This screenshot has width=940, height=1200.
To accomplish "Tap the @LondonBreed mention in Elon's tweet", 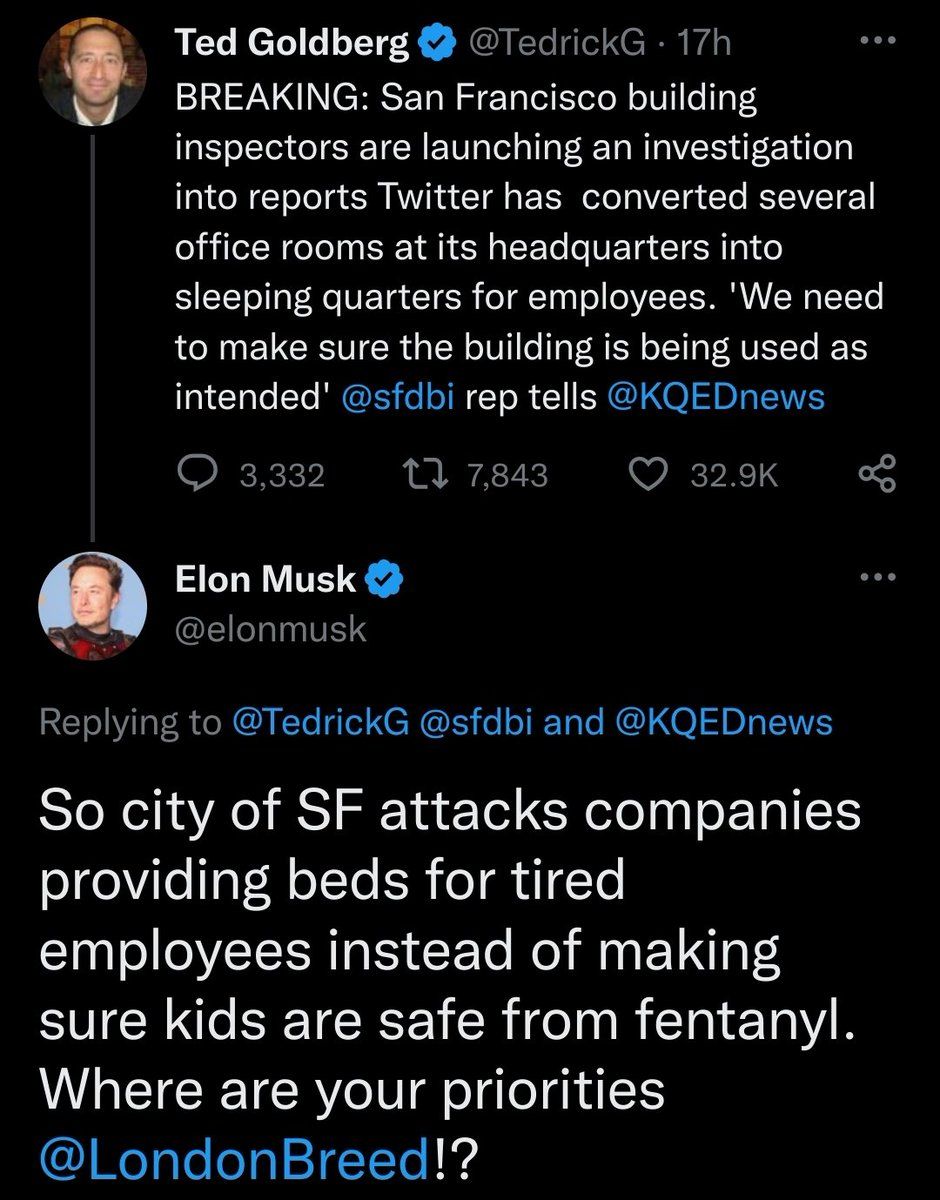I will pos(232,1158).
